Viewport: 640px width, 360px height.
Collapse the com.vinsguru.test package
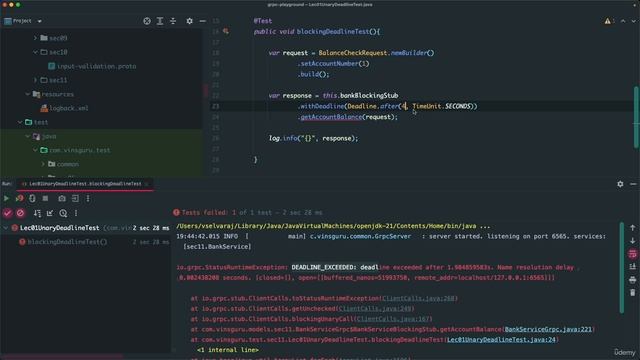[36, 150]
